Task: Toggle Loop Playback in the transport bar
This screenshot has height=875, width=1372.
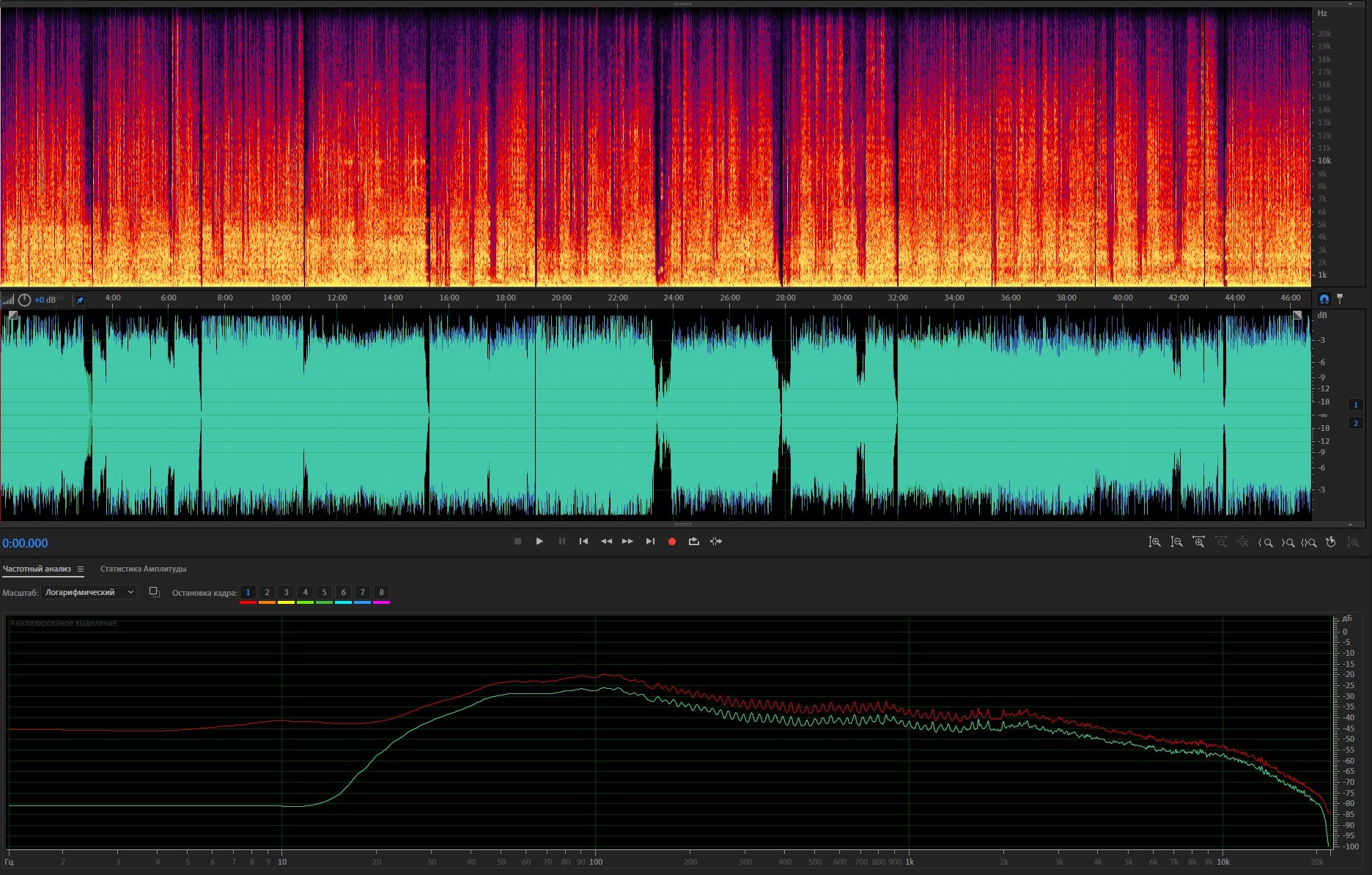Action: pyautogui.click(x=693, y=542)
